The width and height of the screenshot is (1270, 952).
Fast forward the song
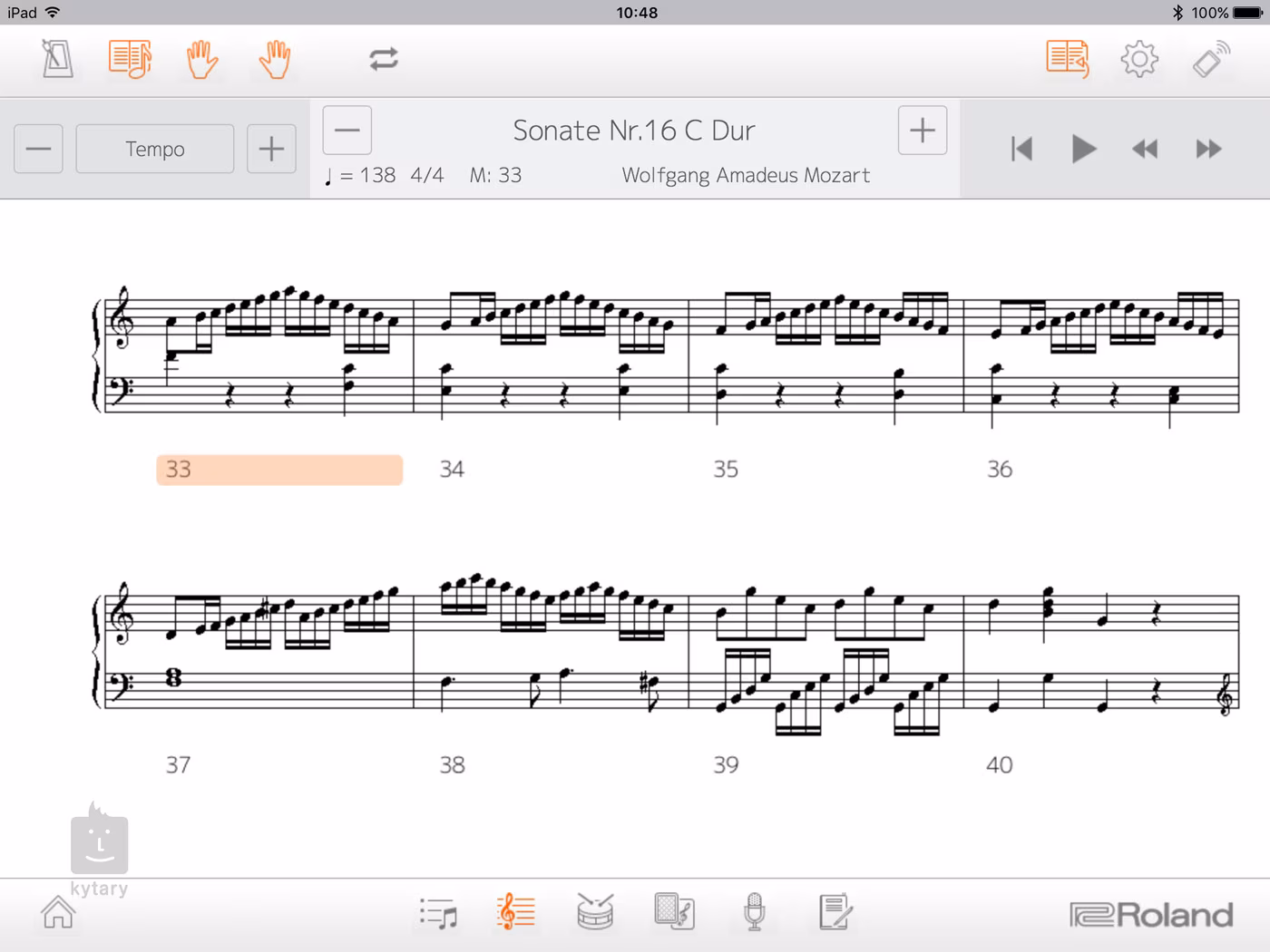[x=1208, y=149]
